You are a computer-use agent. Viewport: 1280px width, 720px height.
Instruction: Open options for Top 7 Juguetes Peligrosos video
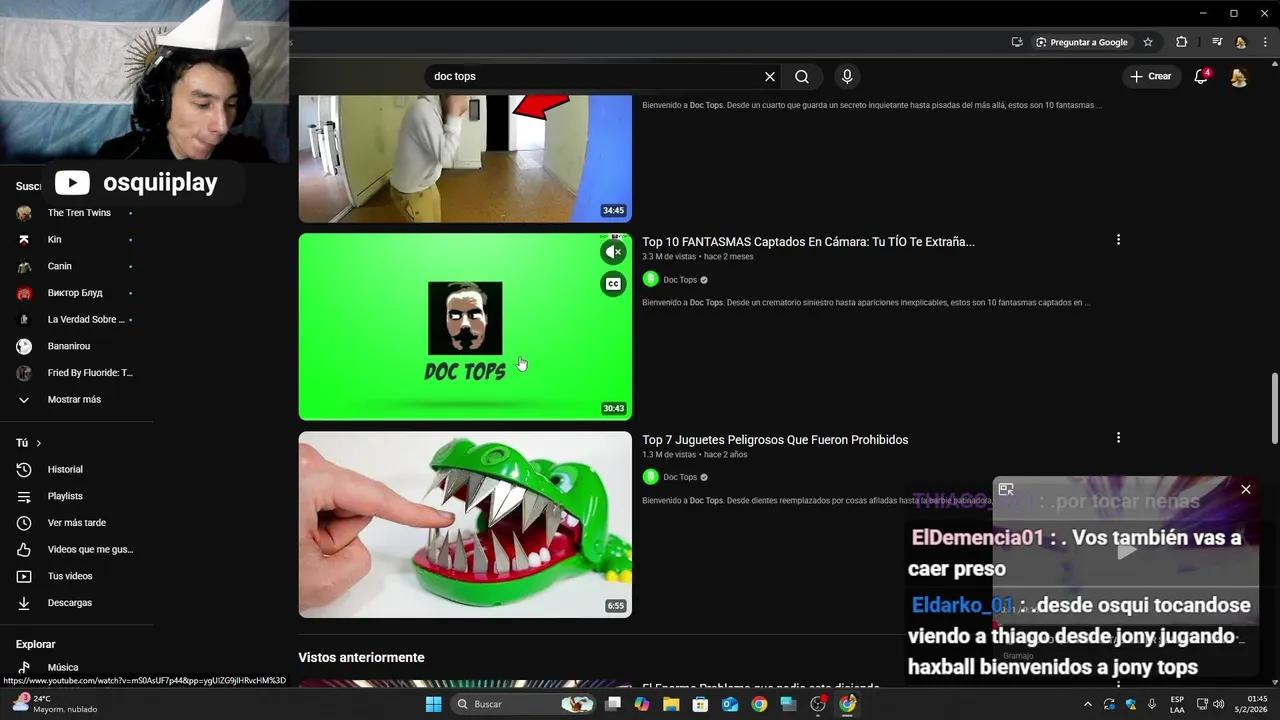click(x=1118, y=437)
